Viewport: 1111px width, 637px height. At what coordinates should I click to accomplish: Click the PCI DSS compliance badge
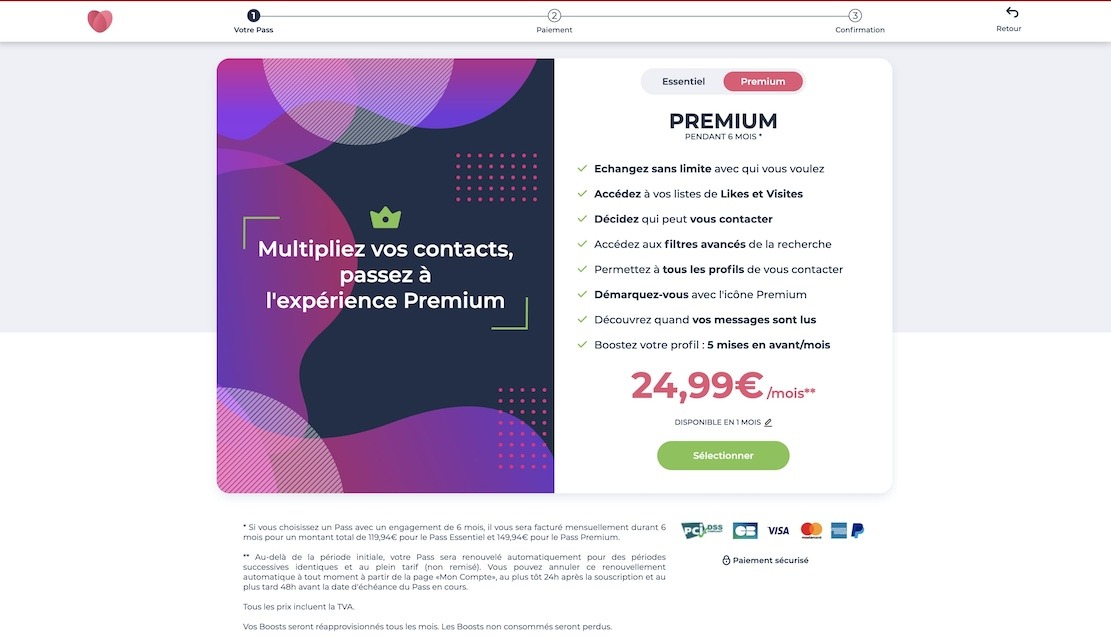pos(701,530)
